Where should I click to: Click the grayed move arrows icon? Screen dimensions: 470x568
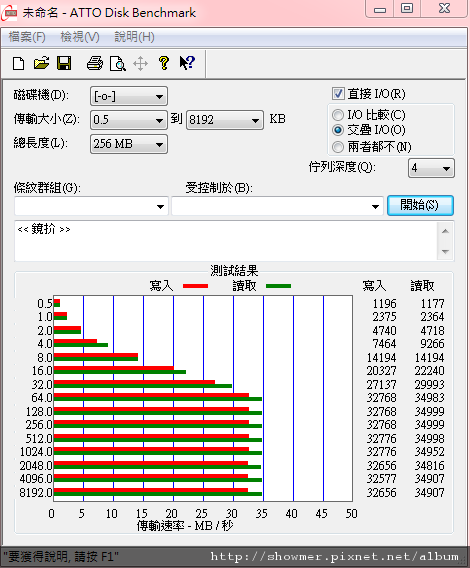click(140, 64)
